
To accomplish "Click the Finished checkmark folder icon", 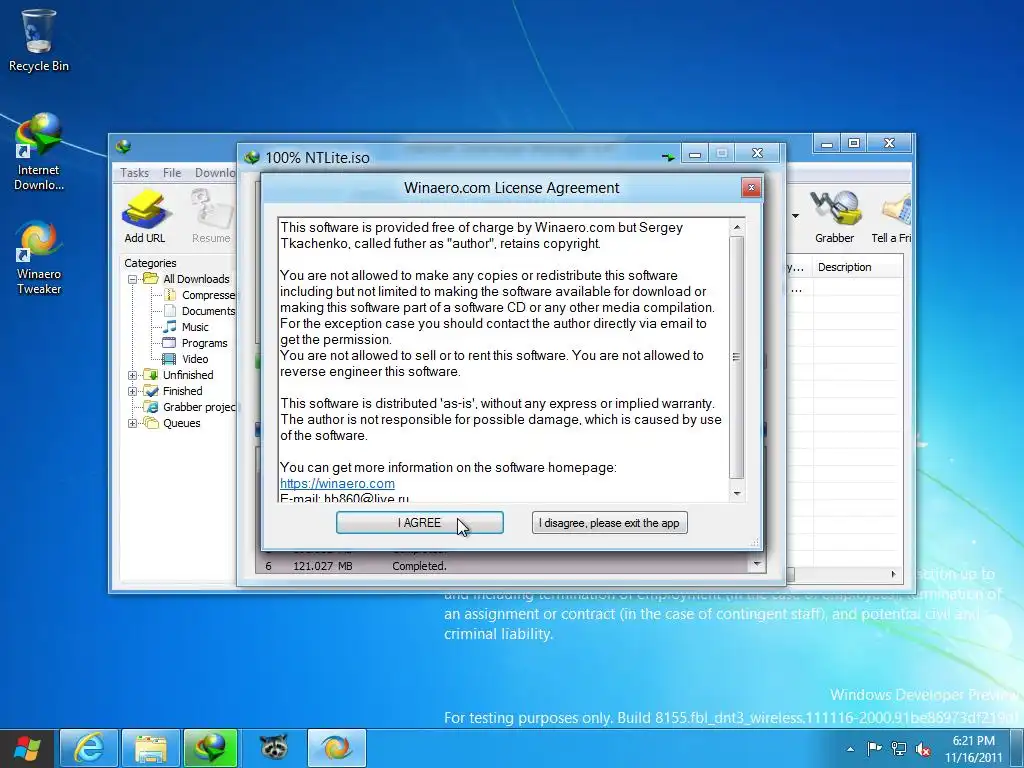I will (151, 391).
